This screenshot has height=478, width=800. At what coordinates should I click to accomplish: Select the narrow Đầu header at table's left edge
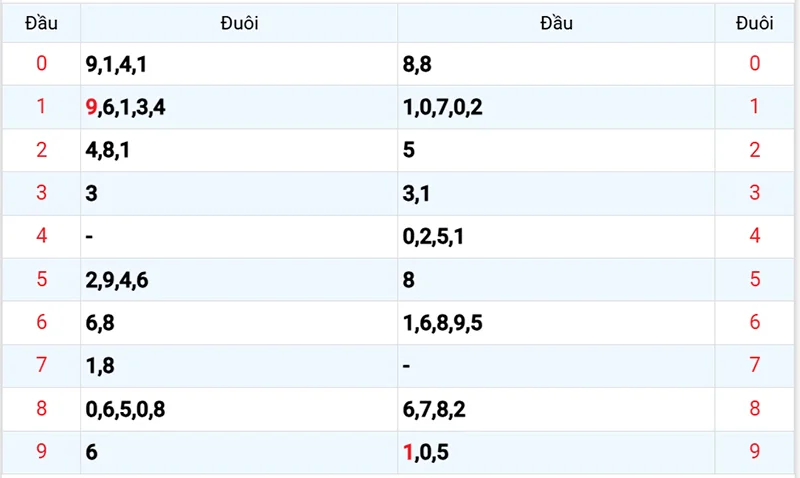(x=41, y=23)
